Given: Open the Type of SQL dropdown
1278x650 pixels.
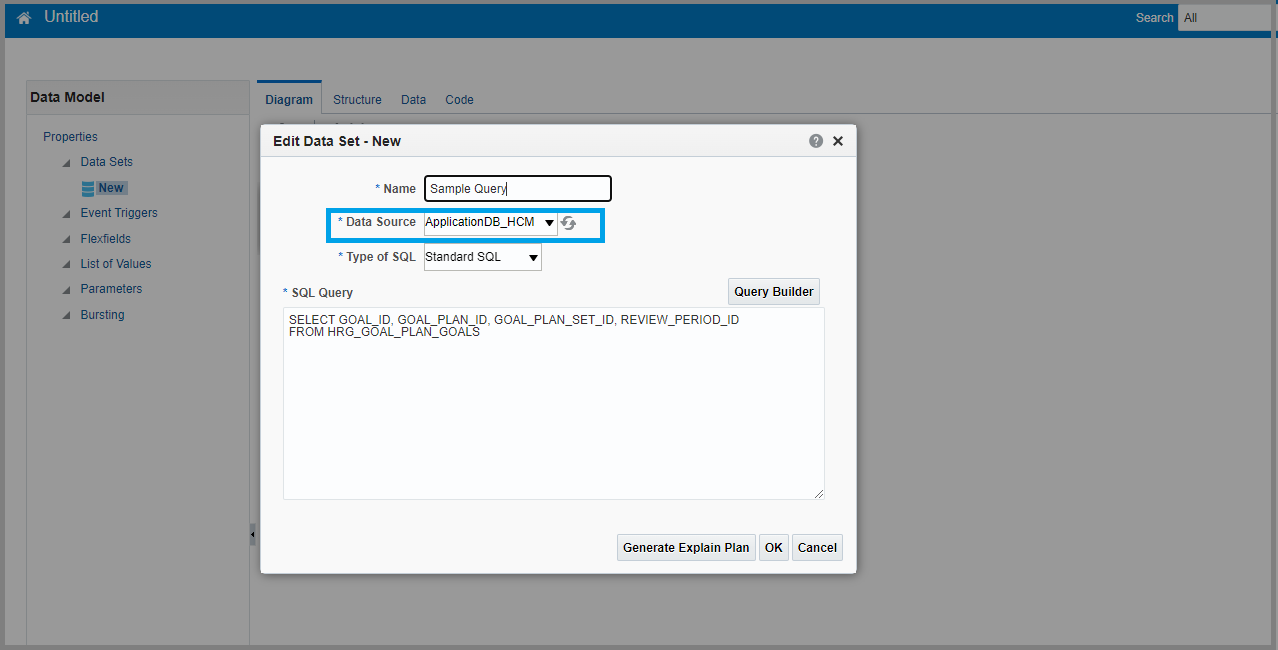Looking at the screenshot, I should [x=533, y=256].
